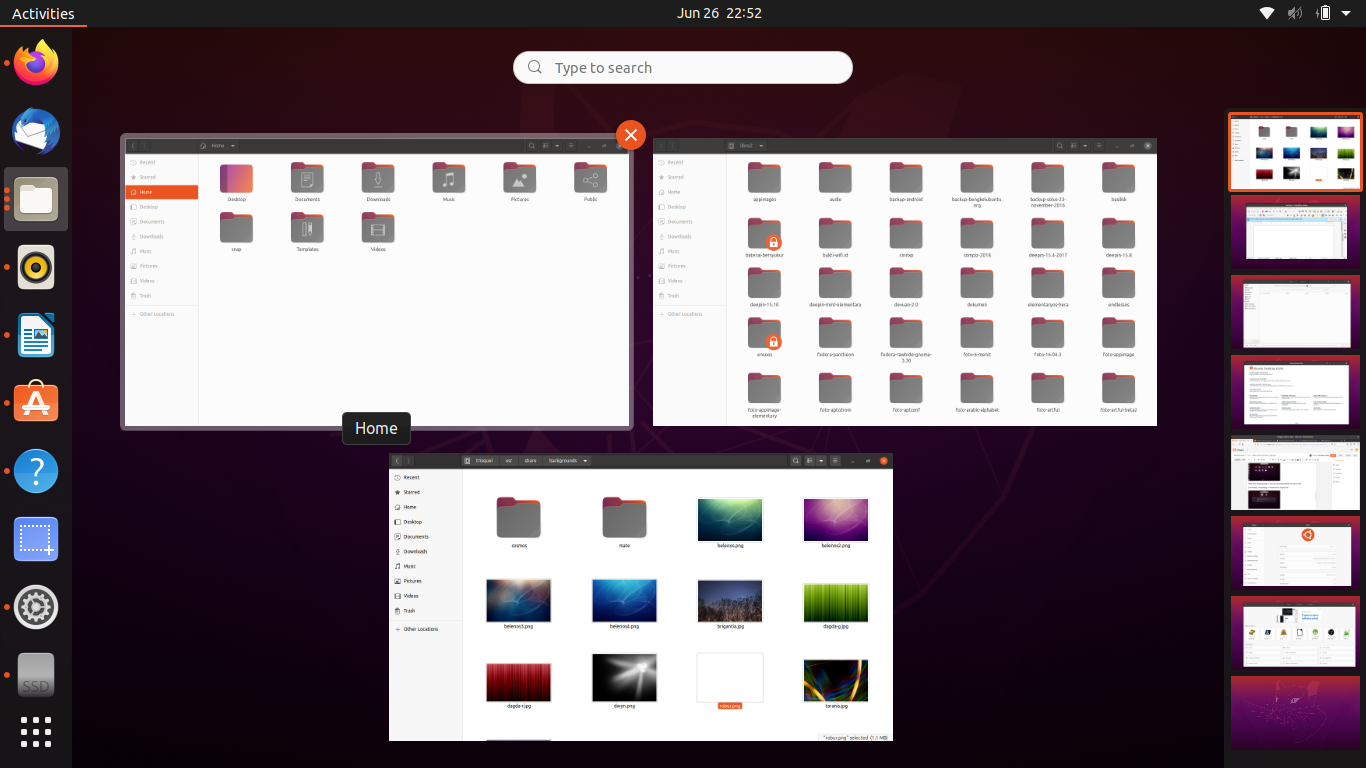Toggle list view in the backgrounds window toolbar
This screenshot has height=768, width=1366.
810,461
